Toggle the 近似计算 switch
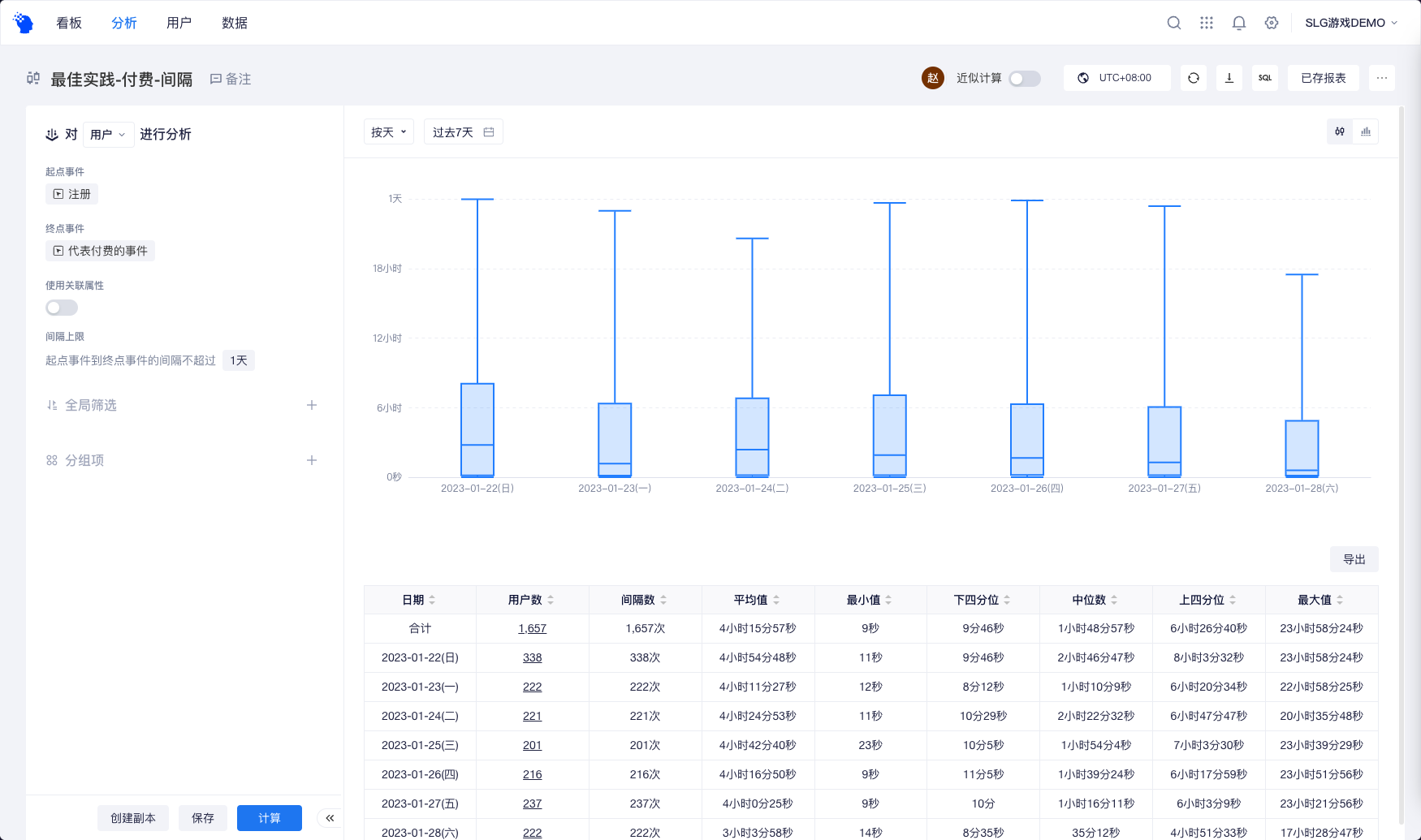Screen dimensions: 1421x840 click(1025, 79)
